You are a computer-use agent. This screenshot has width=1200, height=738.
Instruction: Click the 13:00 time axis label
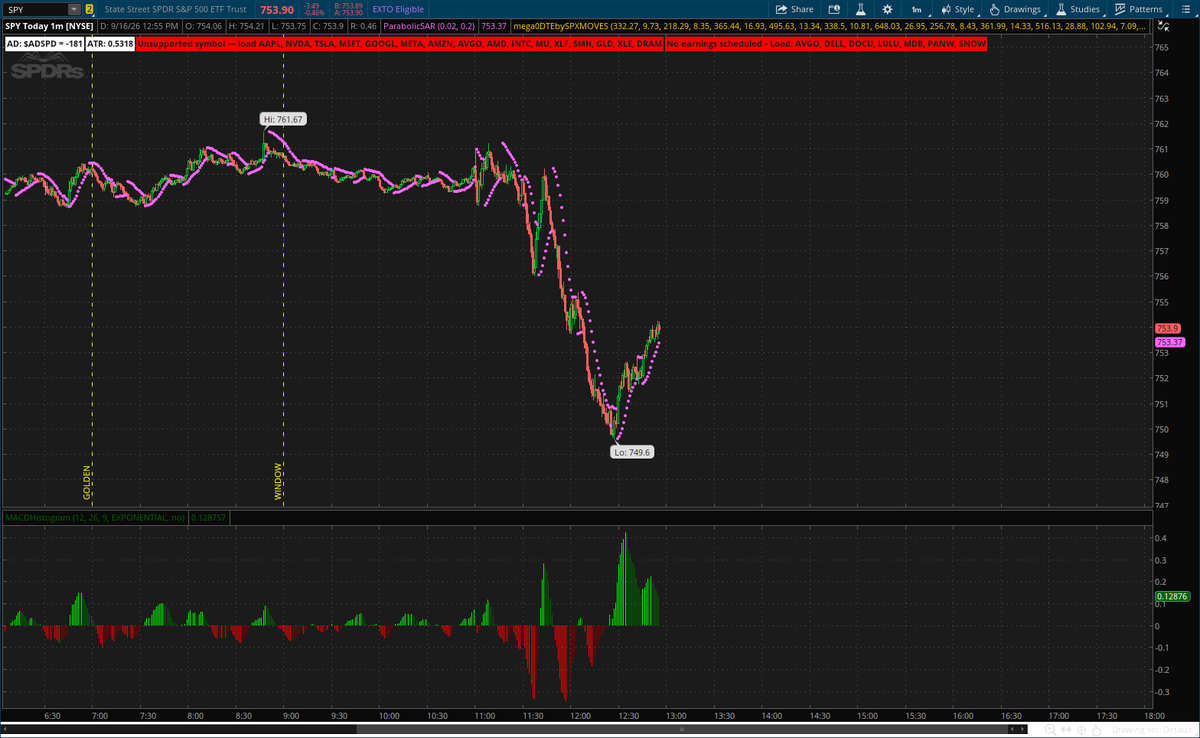point(675,716)
